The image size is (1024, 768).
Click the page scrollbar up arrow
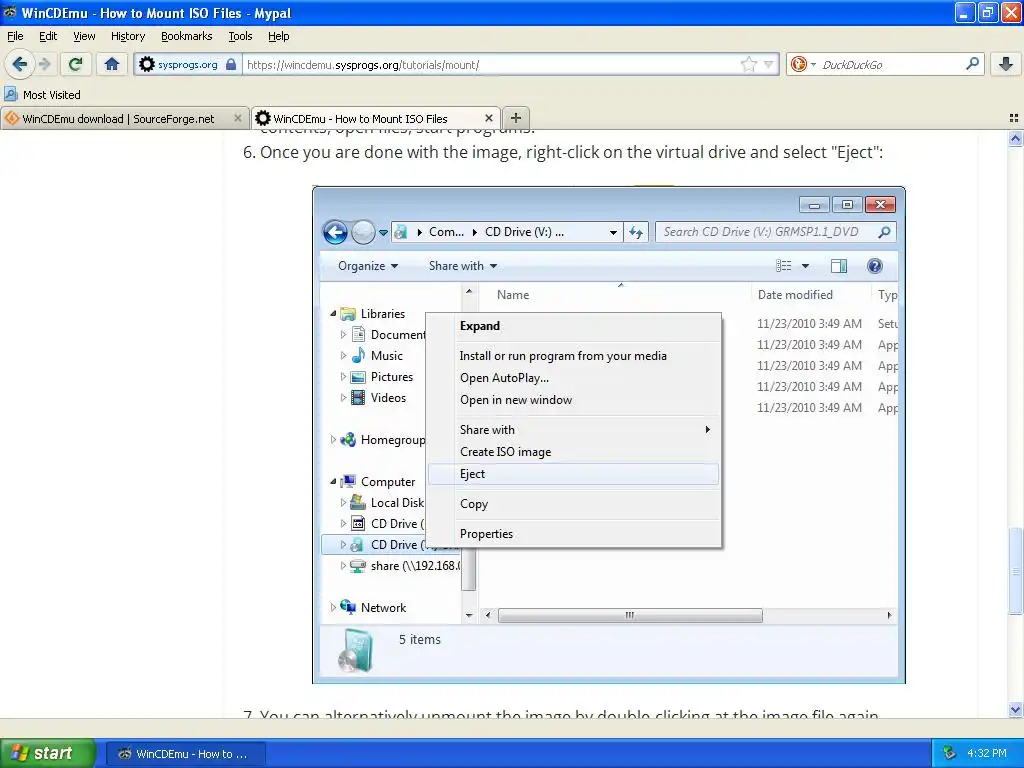click(x=1015, y=138)
